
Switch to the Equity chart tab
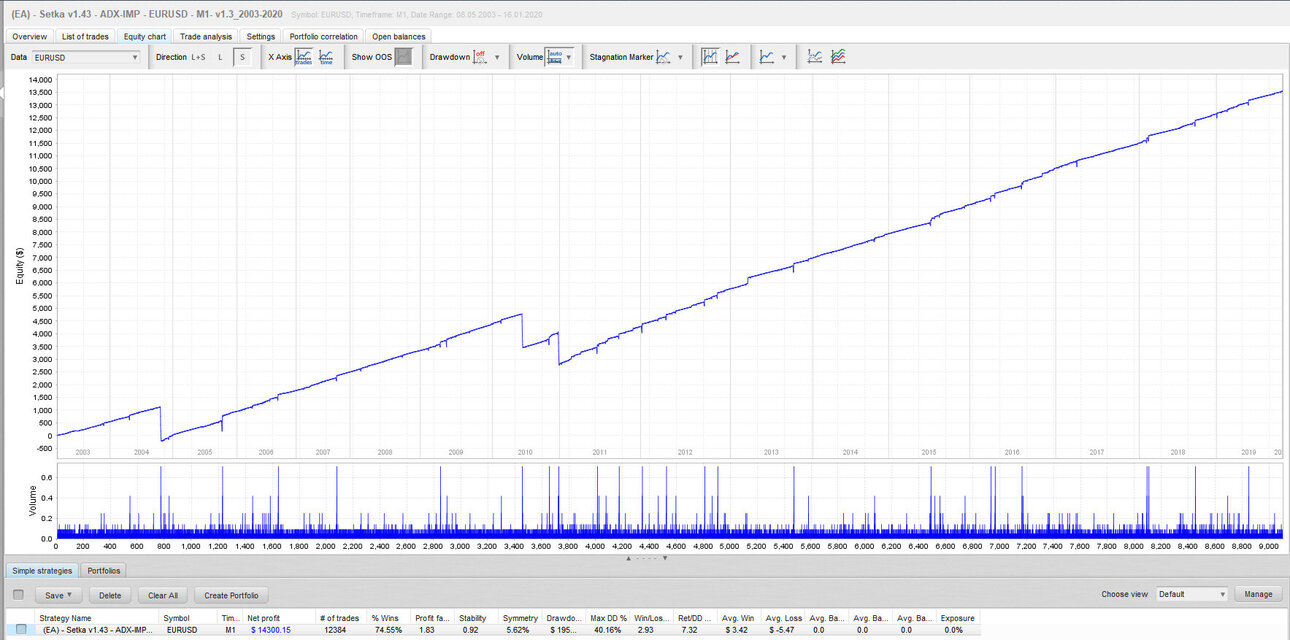coord(145,36)
